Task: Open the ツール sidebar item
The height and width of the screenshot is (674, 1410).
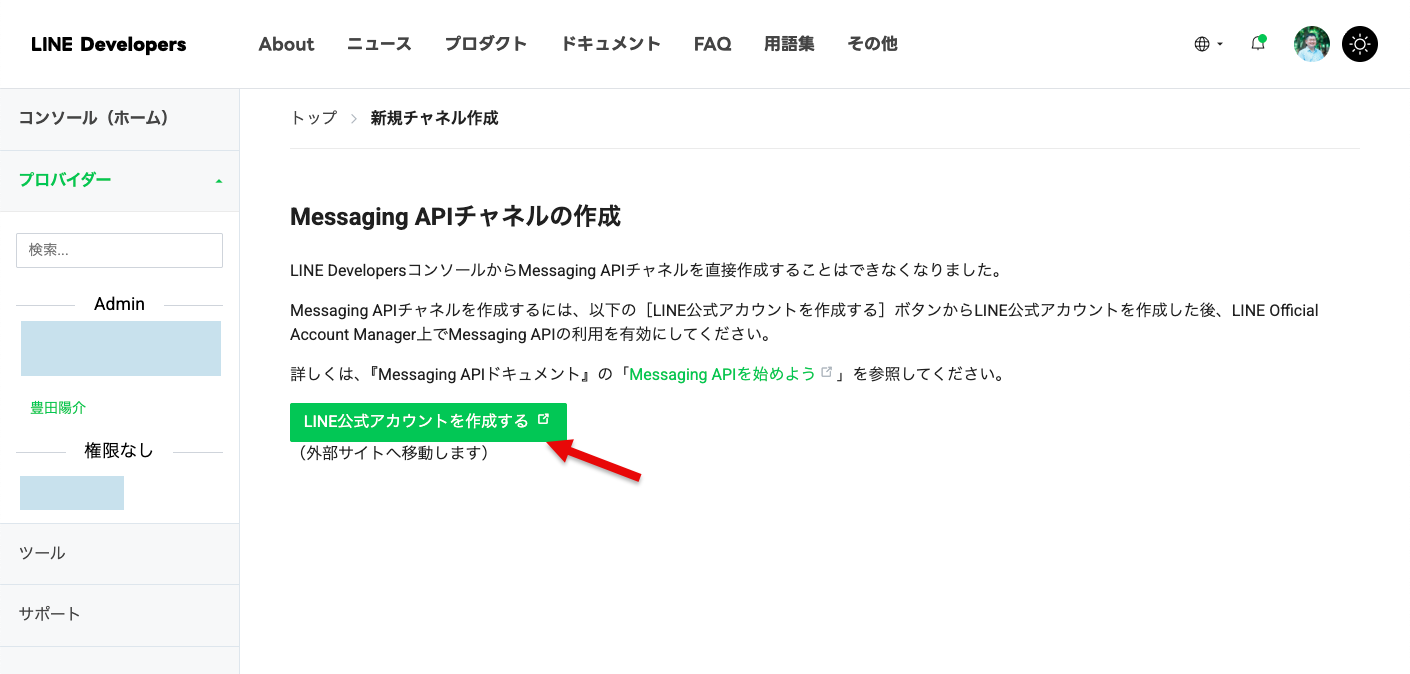Action: [119, 553]
